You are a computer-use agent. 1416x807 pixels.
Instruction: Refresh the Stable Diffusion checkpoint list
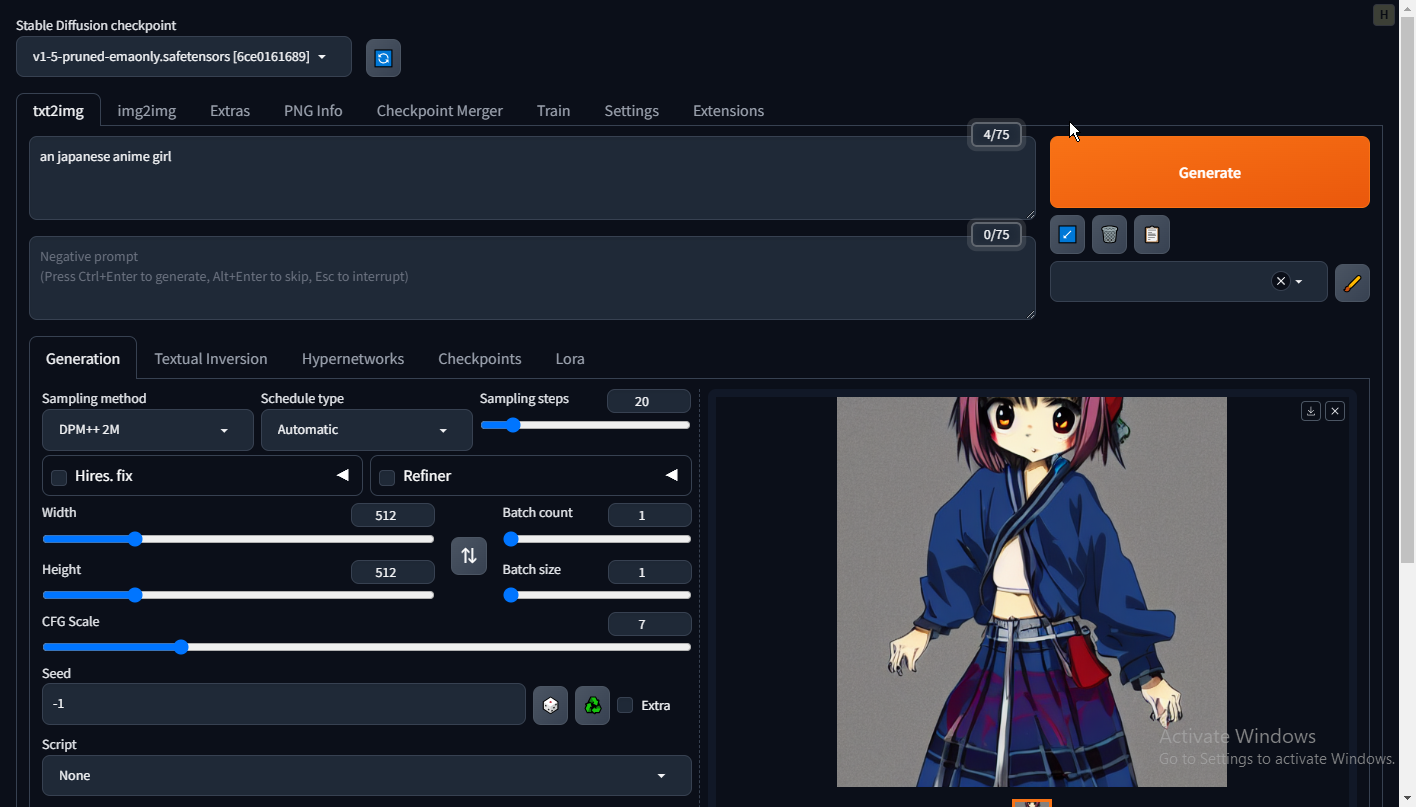pyautogui.click(x=383, y=58)
